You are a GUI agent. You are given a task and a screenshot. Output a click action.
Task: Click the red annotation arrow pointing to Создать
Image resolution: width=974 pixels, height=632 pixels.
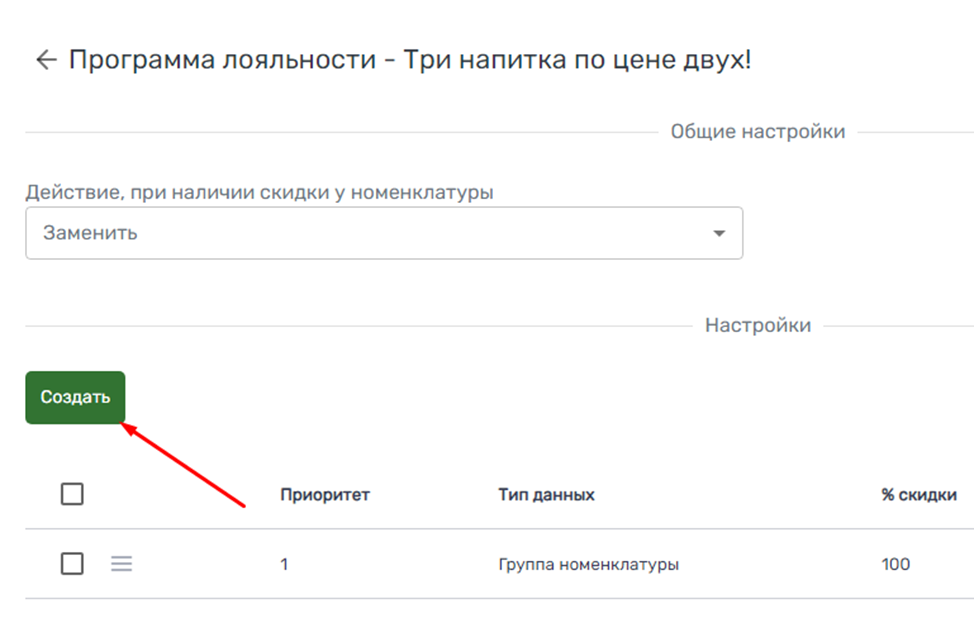click(183, 464)
